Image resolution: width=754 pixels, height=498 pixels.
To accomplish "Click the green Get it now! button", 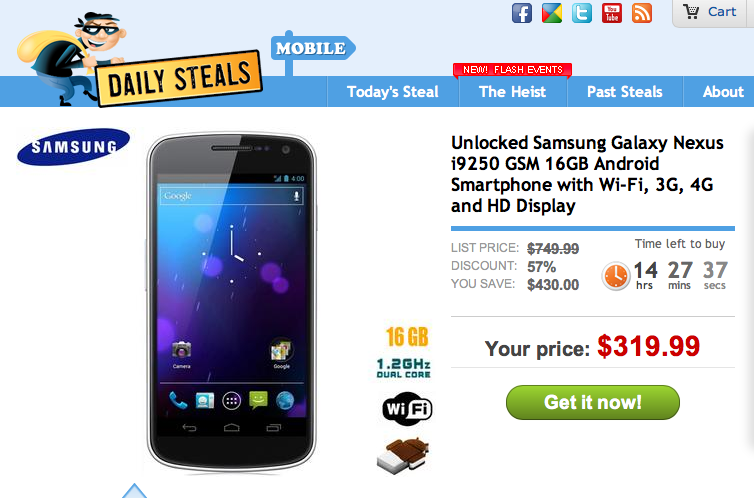I will [x=593, y=402].
